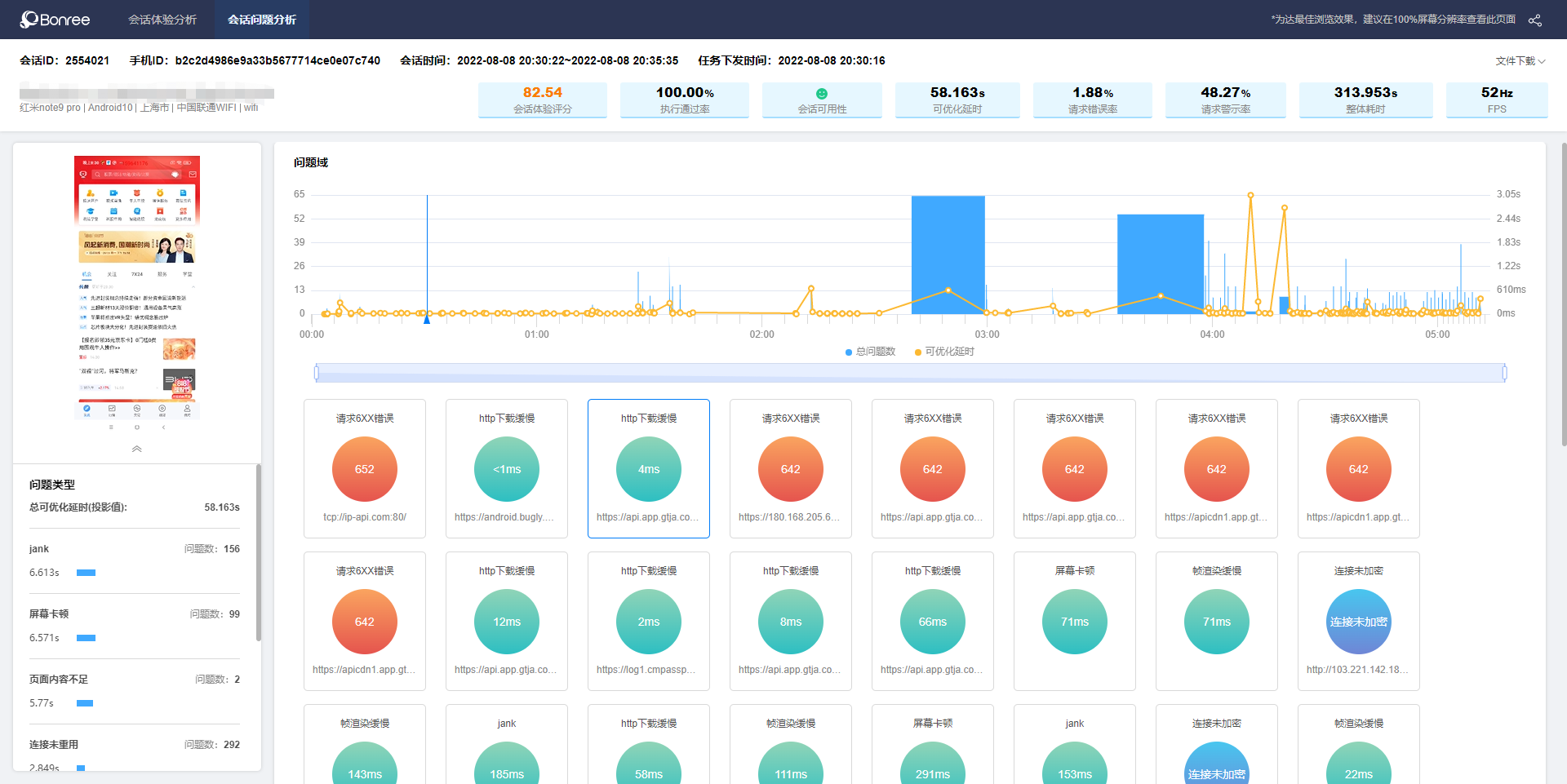This screenshot has width=1567, height=784.
Task: Collapse the phone screenshot panel chevron
Action: (x=137, y=449)
